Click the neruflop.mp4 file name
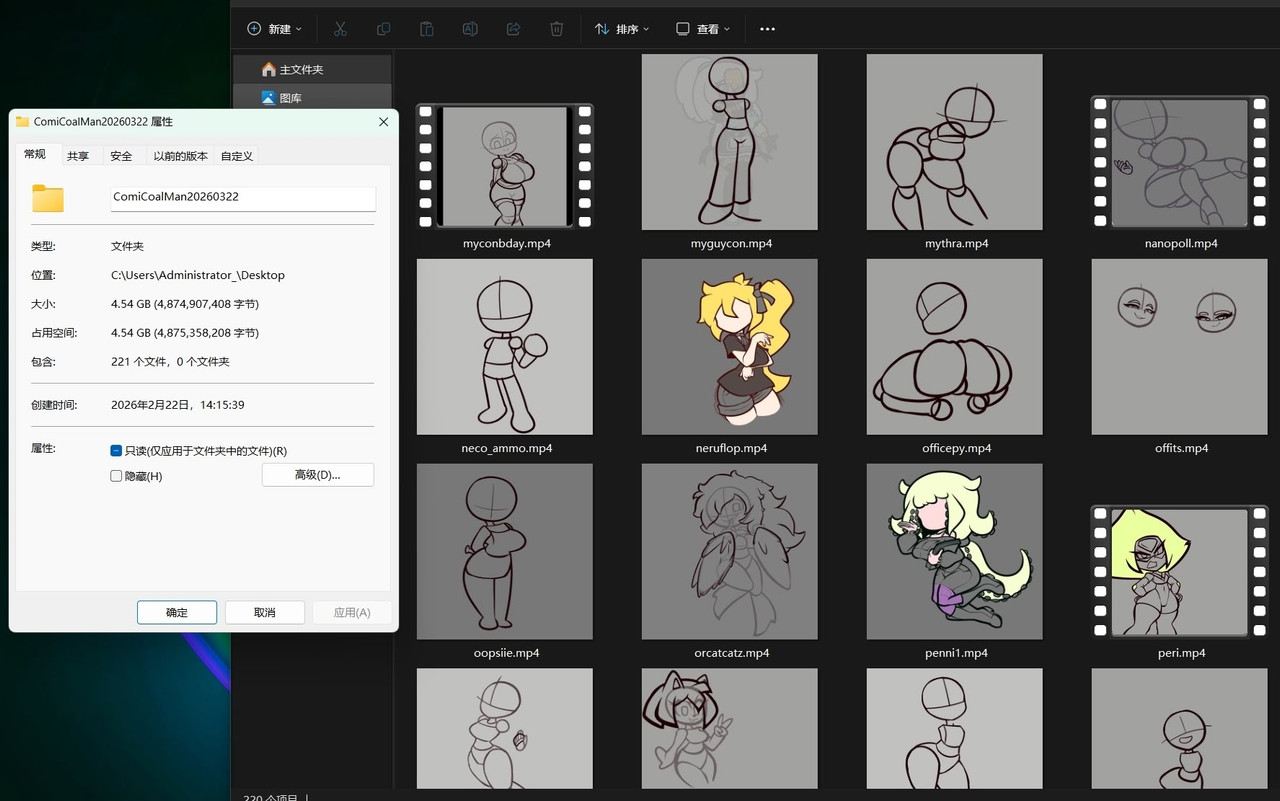 point(731,449)
